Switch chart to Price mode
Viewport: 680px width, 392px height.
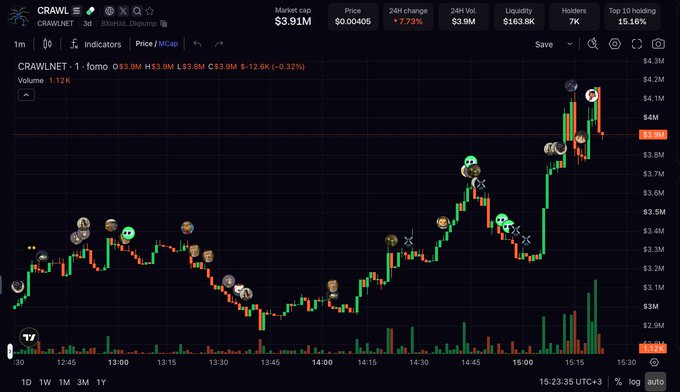(x=144, y=44)
